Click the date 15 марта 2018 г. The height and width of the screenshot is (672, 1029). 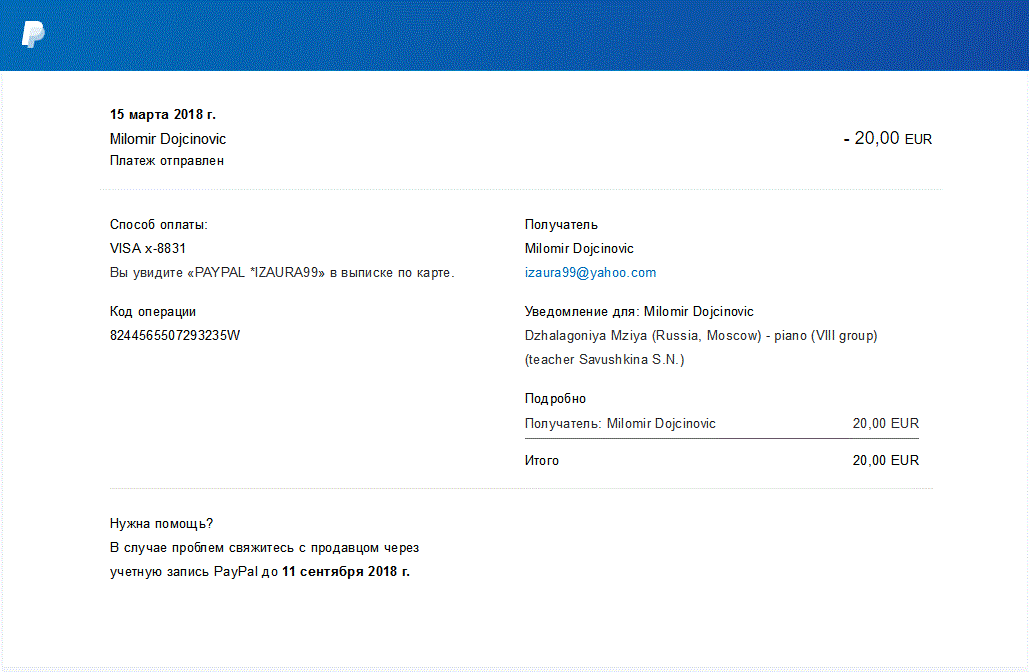pyautogui.click(x=162, y=114)
